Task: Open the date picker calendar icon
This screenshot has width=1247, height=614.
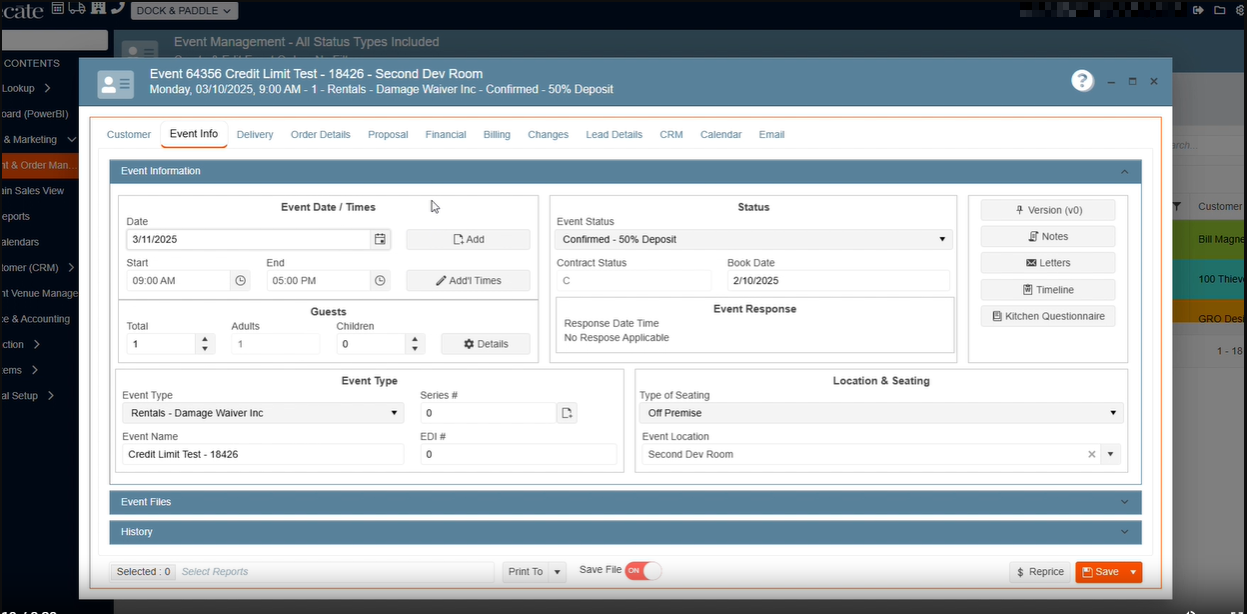Action: 380,240
